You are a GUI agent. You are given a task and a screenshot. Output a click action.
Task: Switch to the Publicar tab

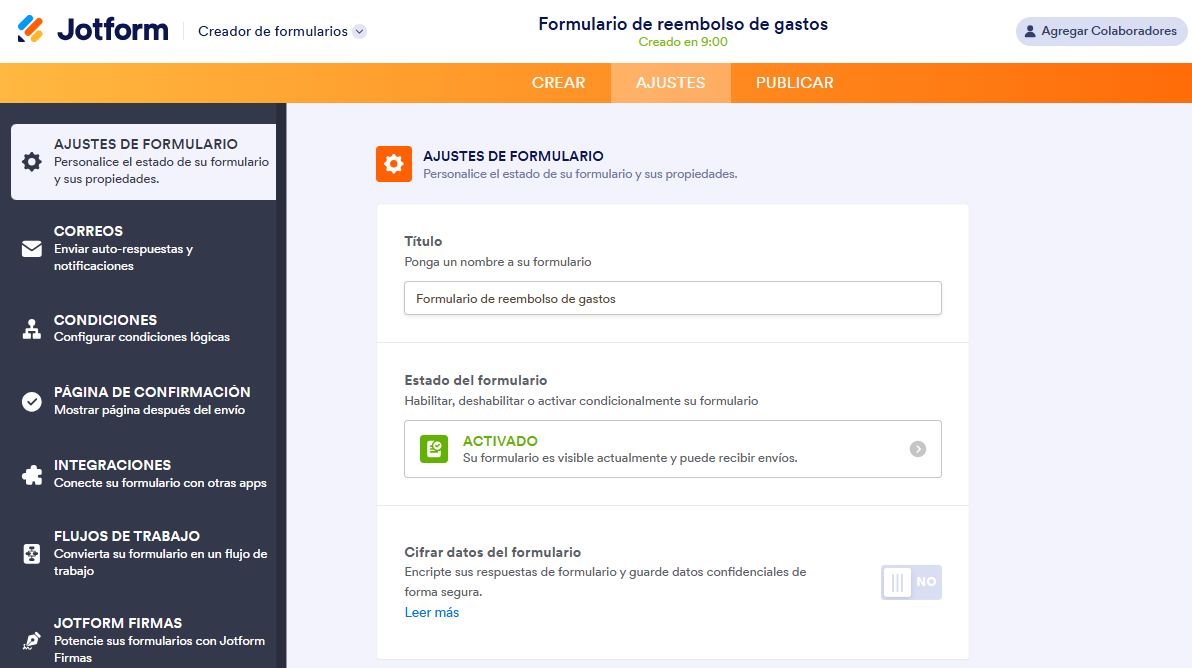click(794, 83)
